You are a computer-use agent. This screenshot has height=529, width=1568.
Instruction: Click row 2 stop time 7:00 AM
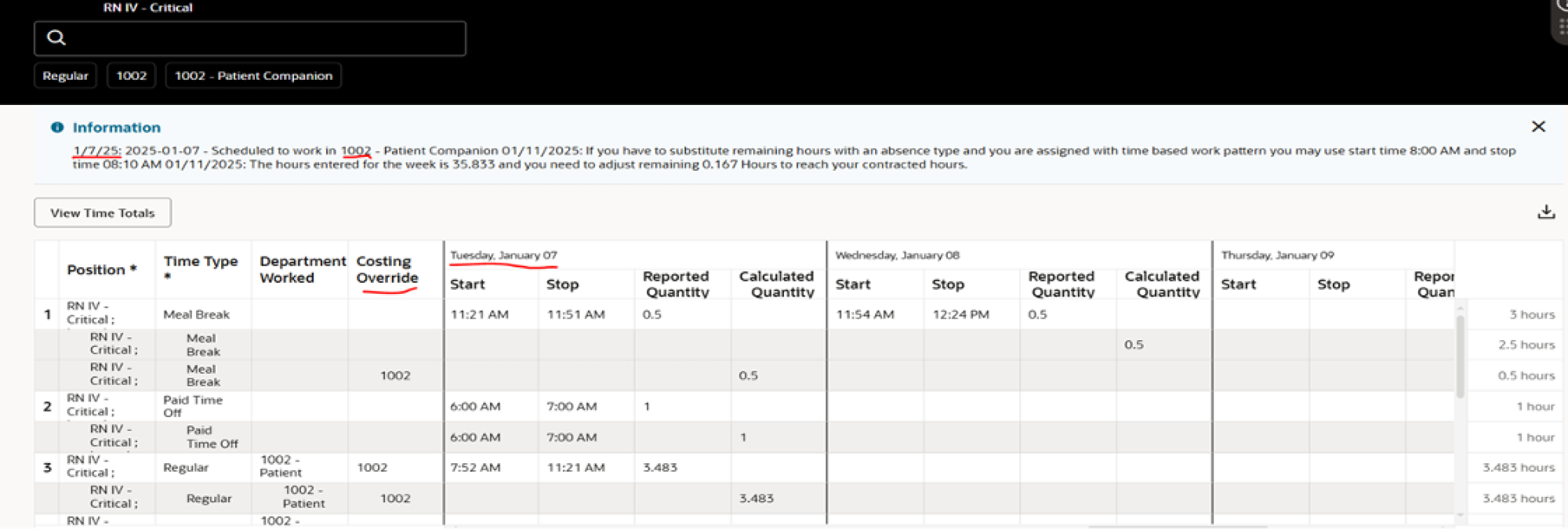click(x=572, y=406)
